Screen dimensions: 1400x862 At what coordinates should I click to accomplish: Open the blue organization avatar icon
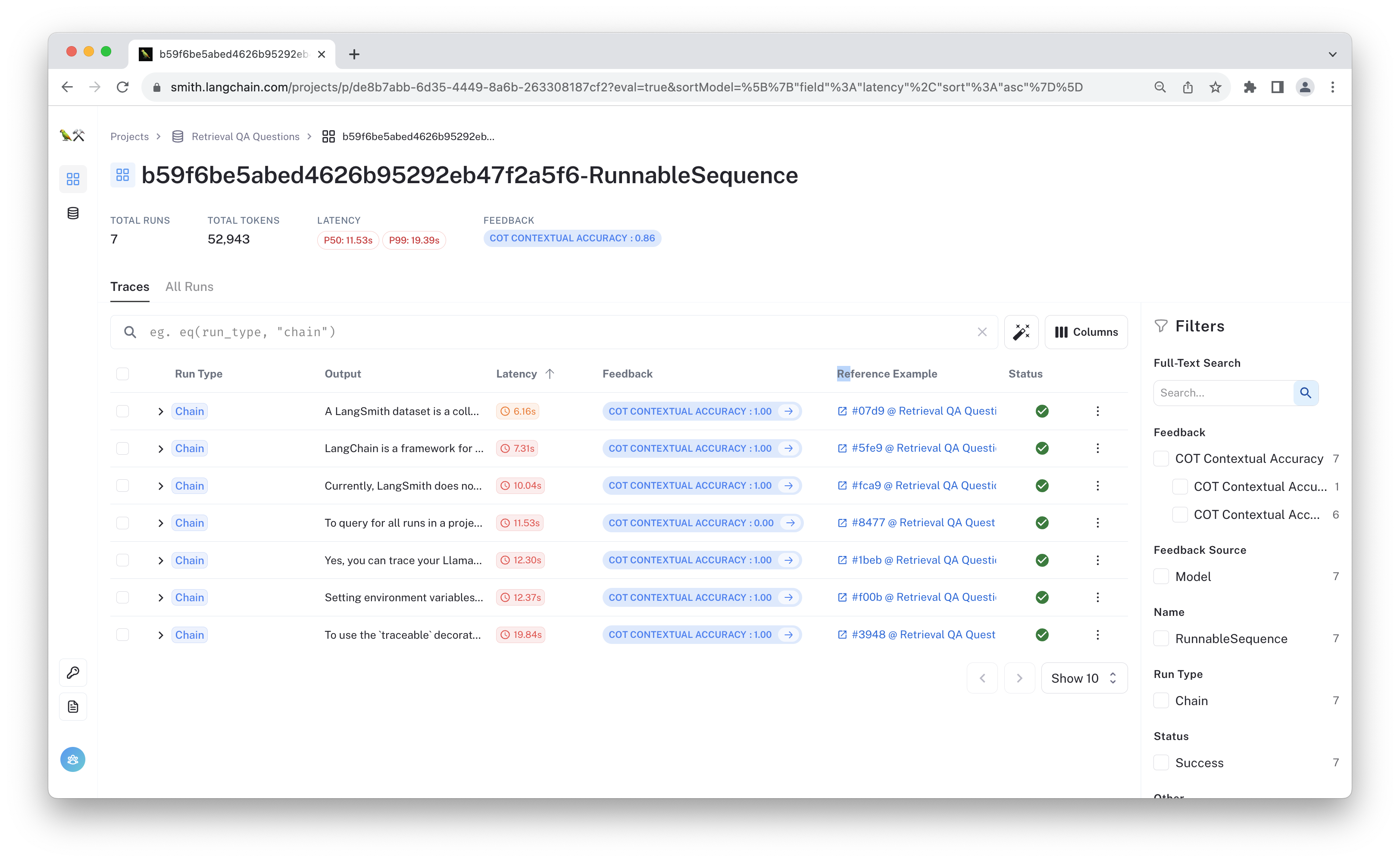73,759
